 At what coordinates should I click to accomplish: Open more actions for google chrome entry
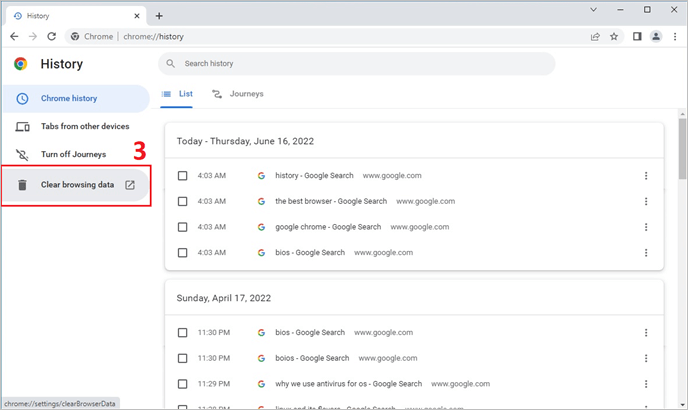(x=646, y=227)
